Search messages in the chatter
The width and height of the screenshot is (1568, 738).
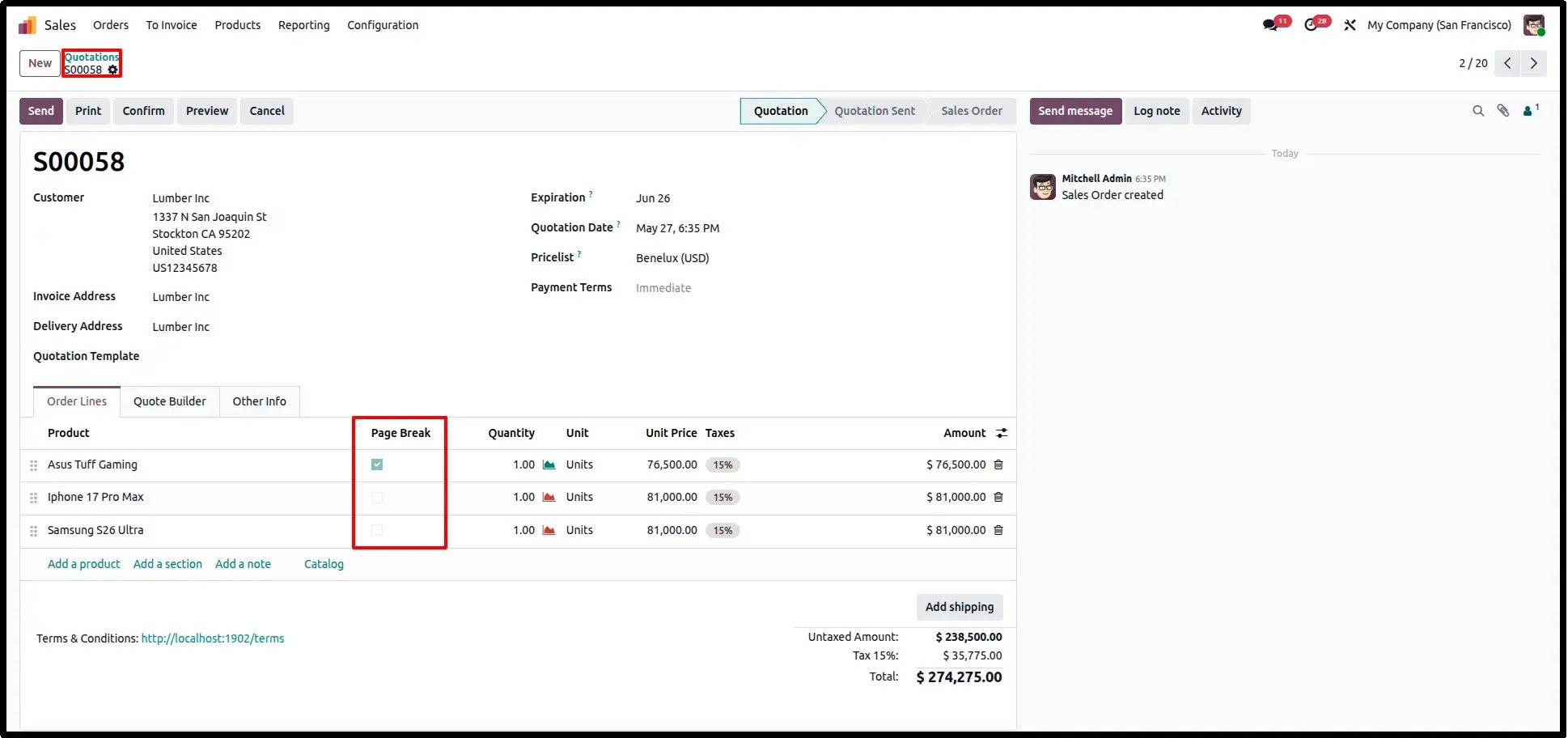[x=1478, y=111]
